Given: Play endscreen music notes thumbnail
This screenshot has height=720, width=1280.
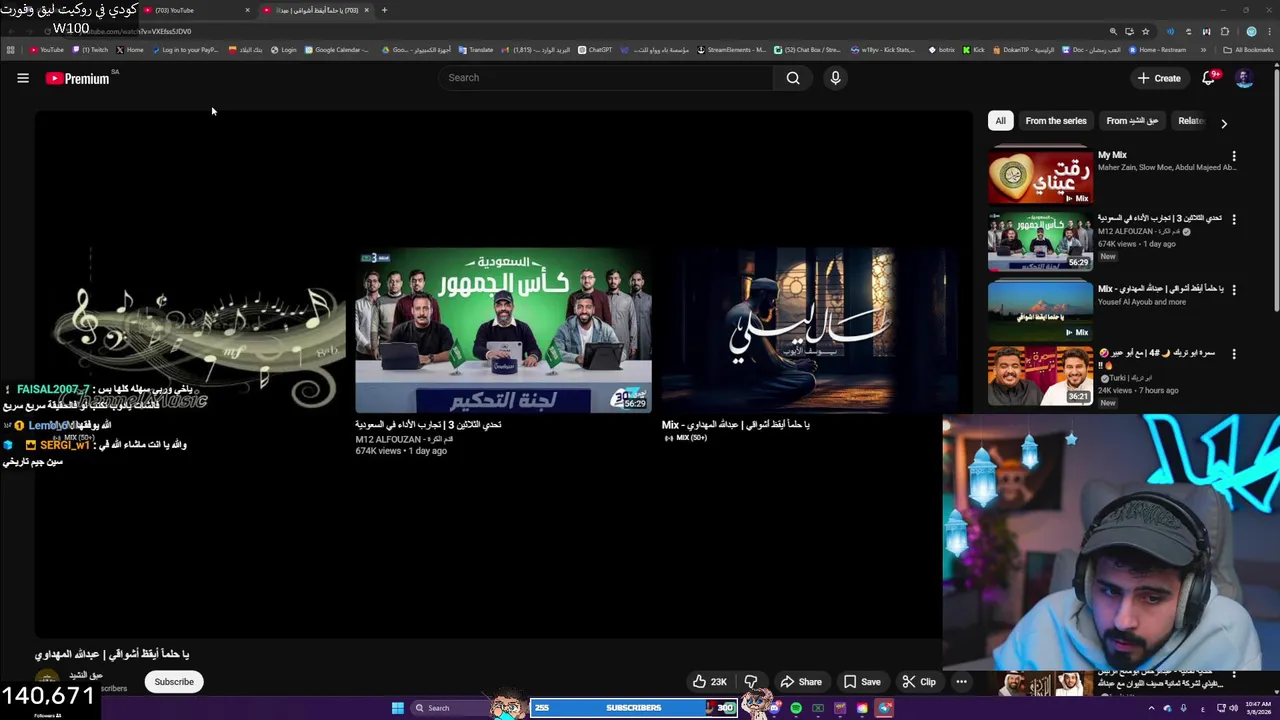Looking at the screenshot, I should pos(197,331).
